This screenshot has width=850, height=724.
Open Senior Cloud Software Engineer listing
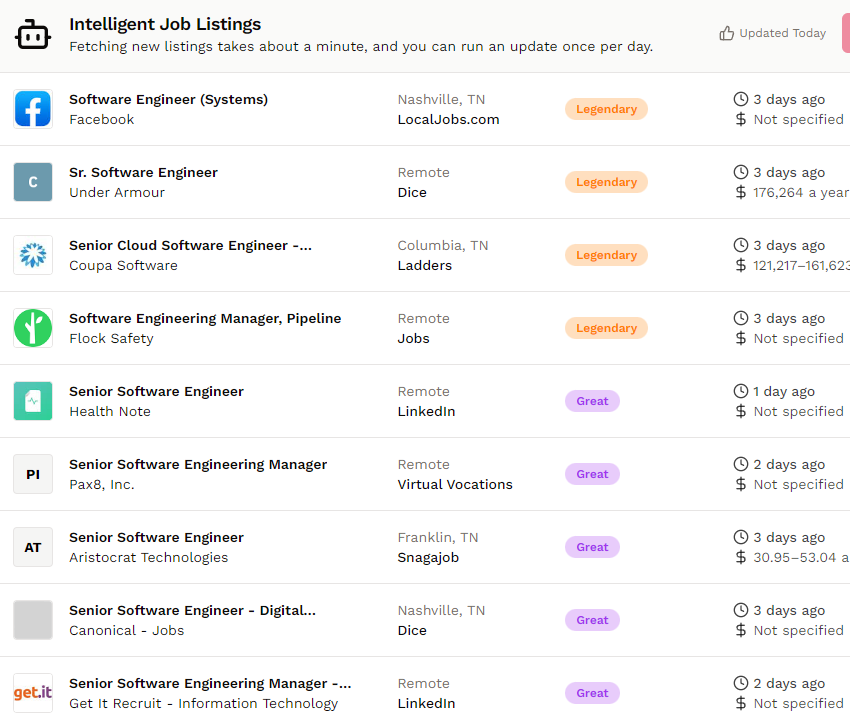(190, 245)
